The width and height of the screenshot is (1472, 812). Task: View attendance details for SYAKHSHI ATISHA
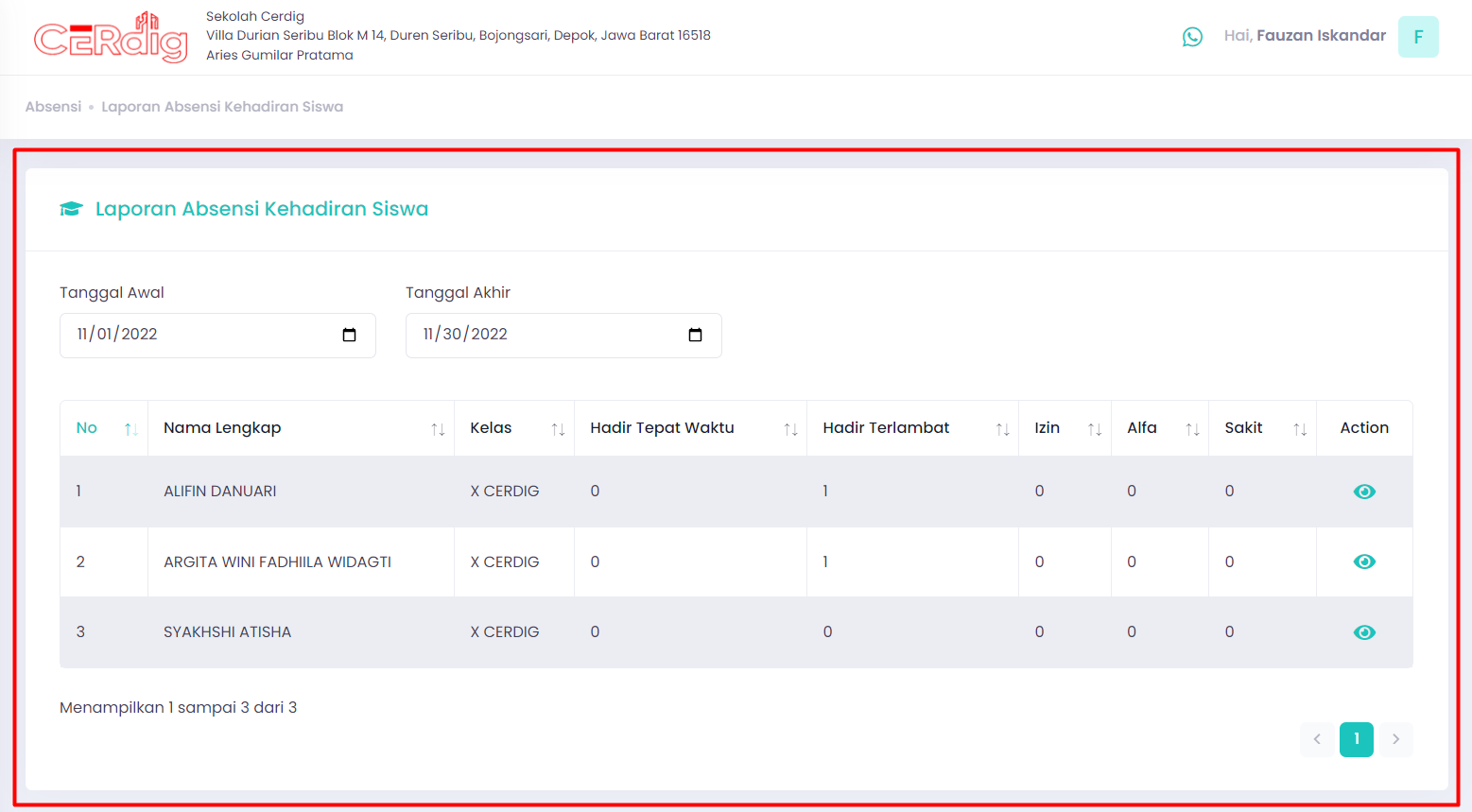coord(1363,632)
